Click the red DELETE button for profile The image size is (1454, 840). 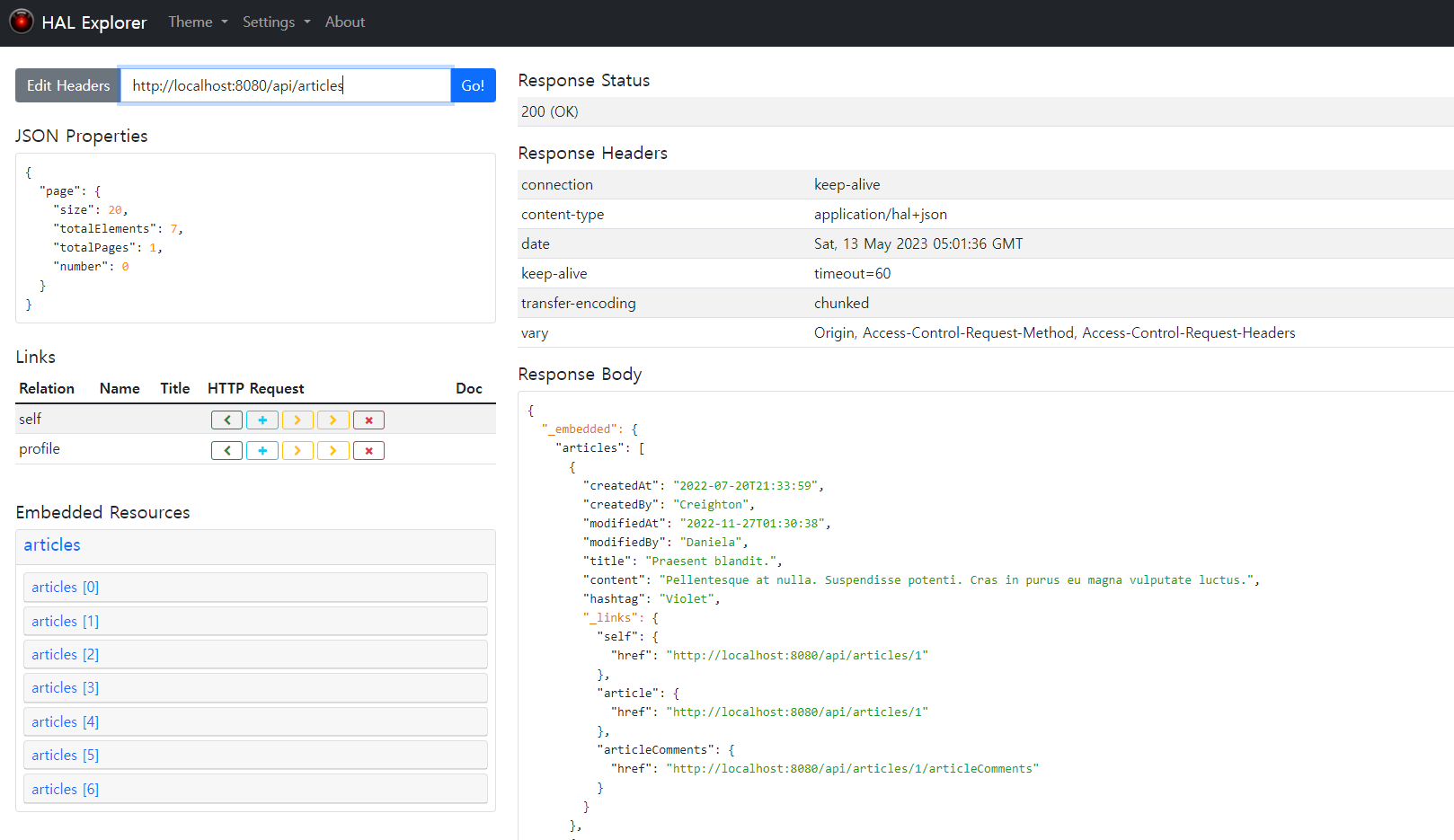[x=368, y=450]
